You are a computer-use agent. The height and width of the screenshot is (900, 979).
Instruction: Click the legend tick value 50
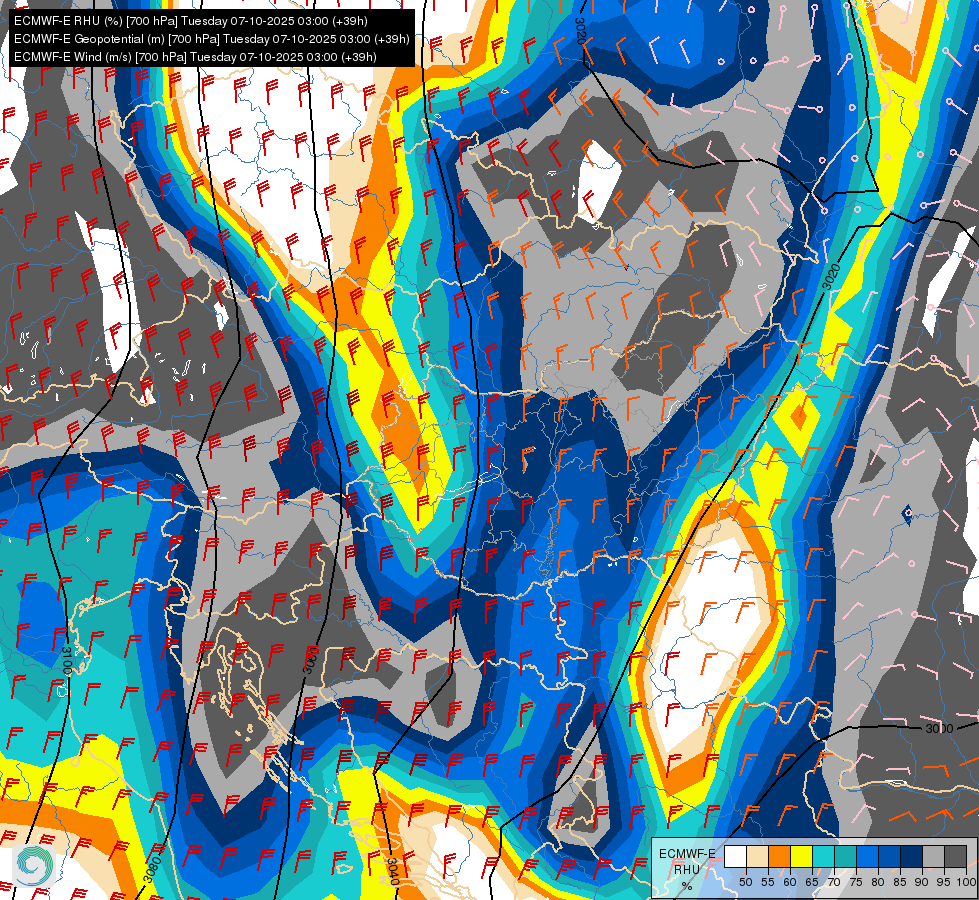745,882
